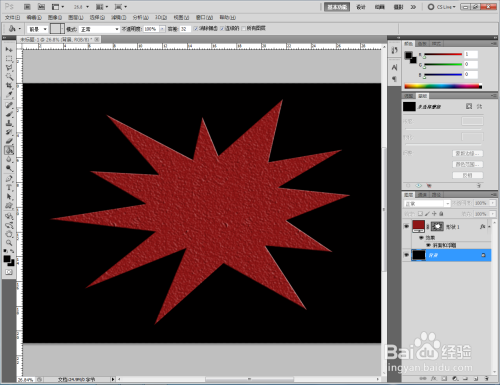The image size is (500, 385).
Task: Hide the 形状 1 shape layer via its eye icon
Action: [x=406, y=226]
